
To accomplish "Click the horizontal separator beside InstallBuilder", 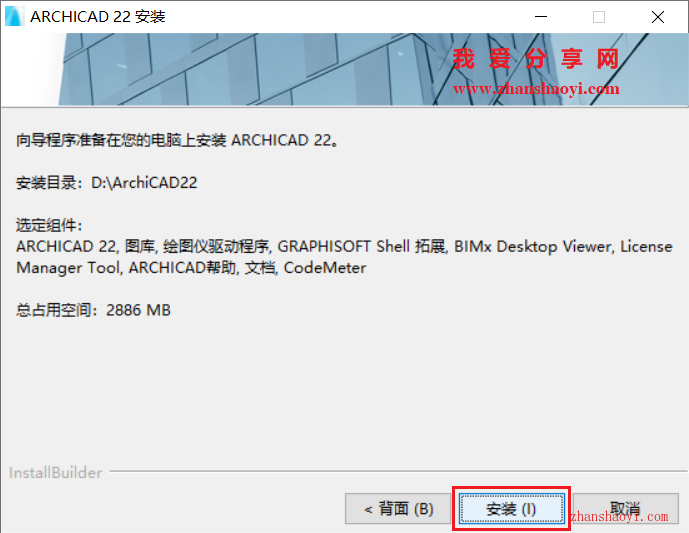I will click(398, 471).
